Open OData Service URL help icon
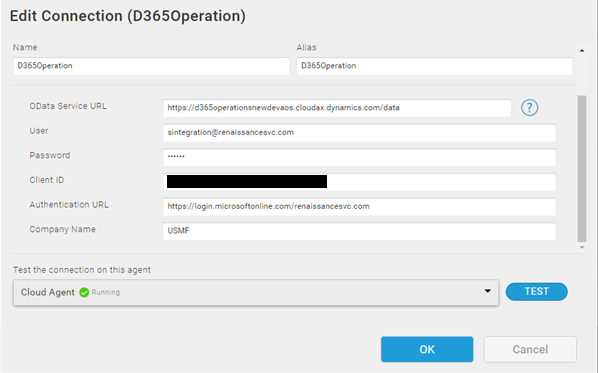This screenshot has width=598, height=373. click(x=529, y=108)
